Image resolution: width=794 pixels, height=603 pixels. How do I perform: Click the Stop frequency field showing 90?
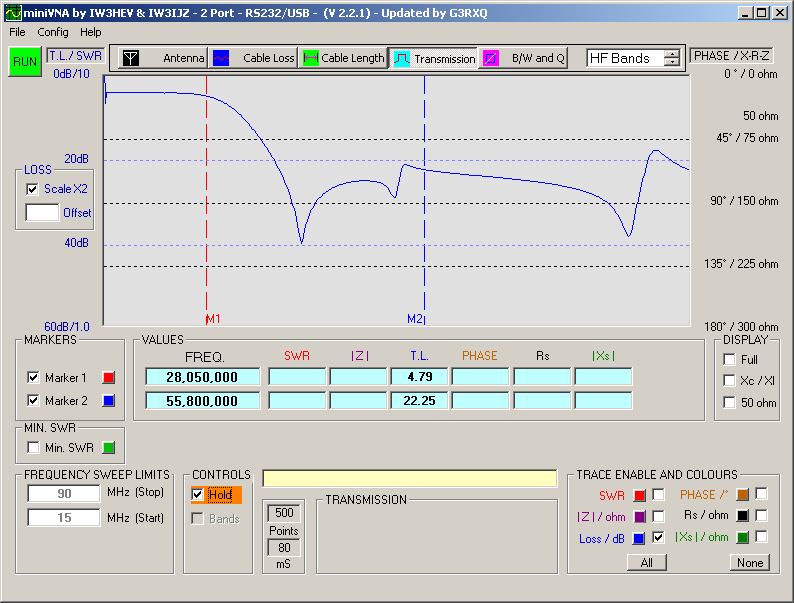[x=64, y=494]
